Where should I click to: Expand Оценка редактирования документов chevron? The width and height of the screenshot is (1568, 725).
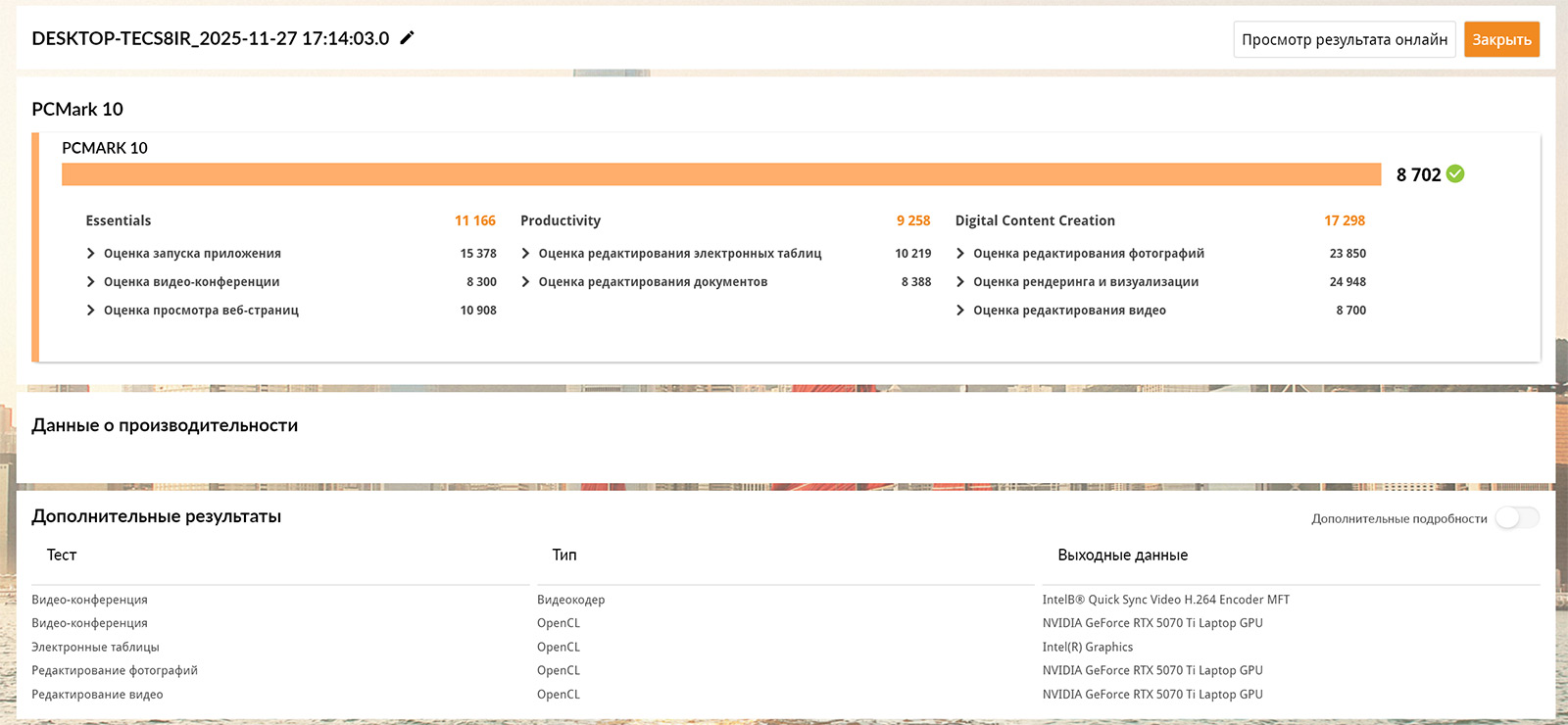526,282
